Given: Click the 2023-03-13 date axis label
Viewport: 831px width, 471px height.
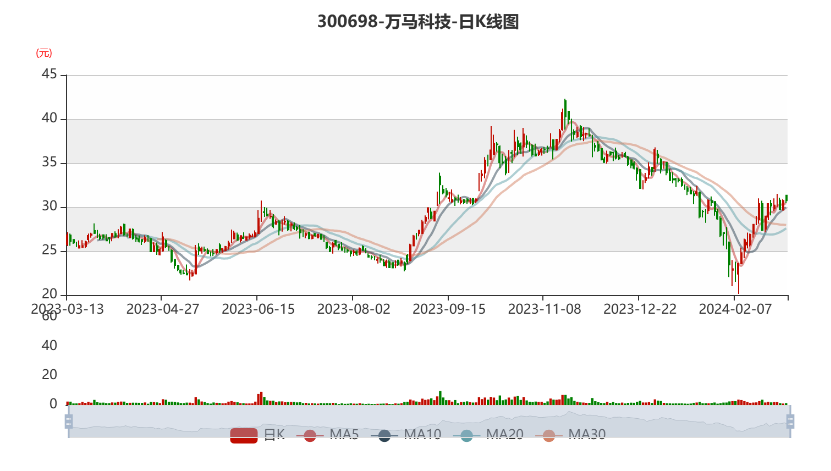Looking at the screenshot, I should (67, 309).
